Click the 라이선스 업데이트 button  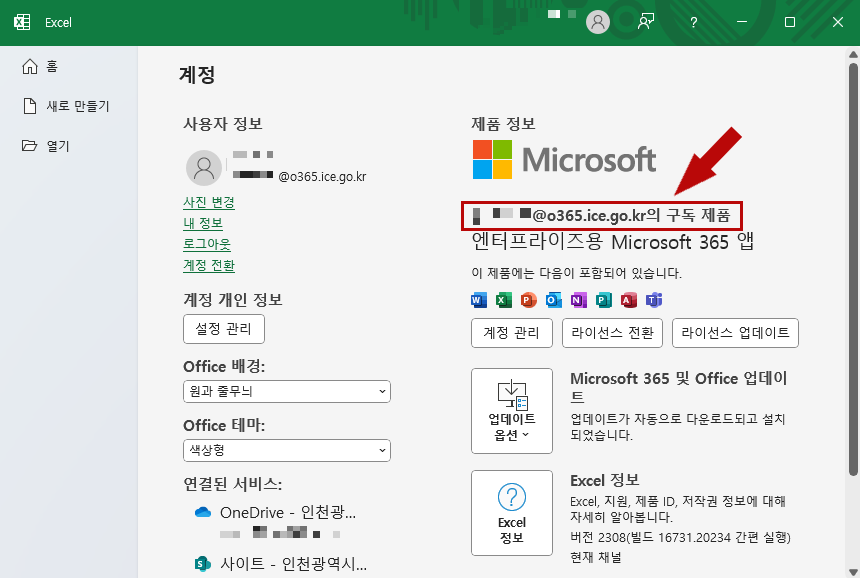[735, 333]
